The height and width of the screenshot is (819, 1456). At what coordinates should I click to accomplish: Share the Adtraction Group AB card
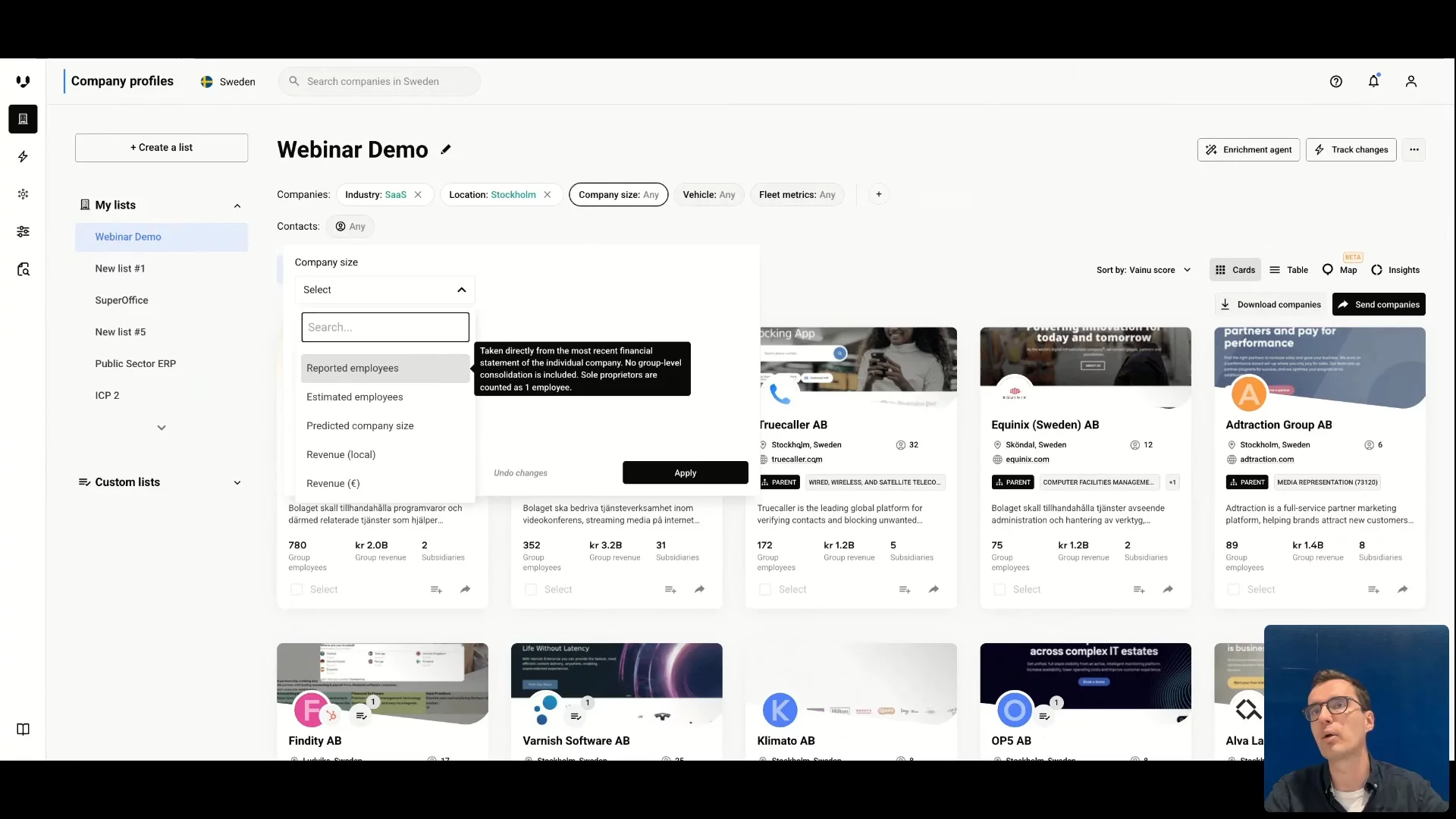[x=1403, y=589]
